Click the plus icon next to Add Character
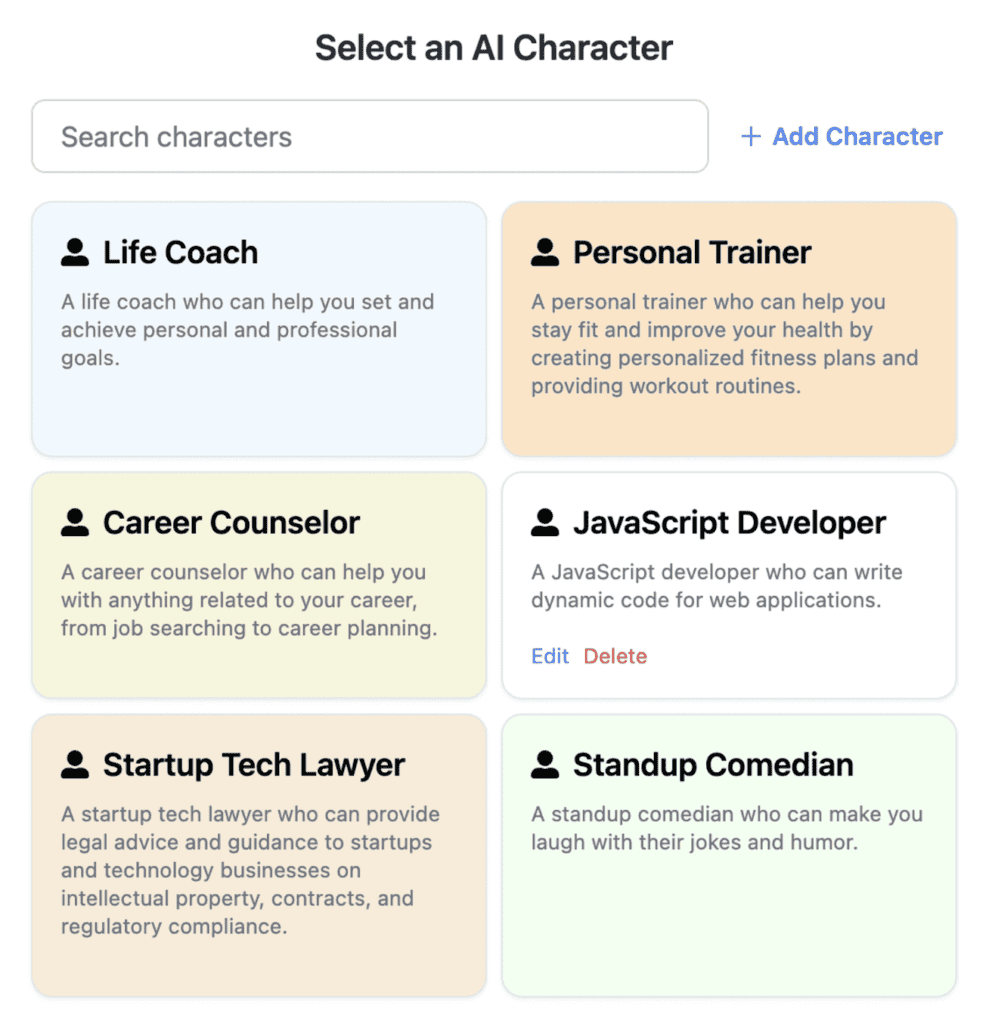This screenshot has height=1024, width=989. 750,136
